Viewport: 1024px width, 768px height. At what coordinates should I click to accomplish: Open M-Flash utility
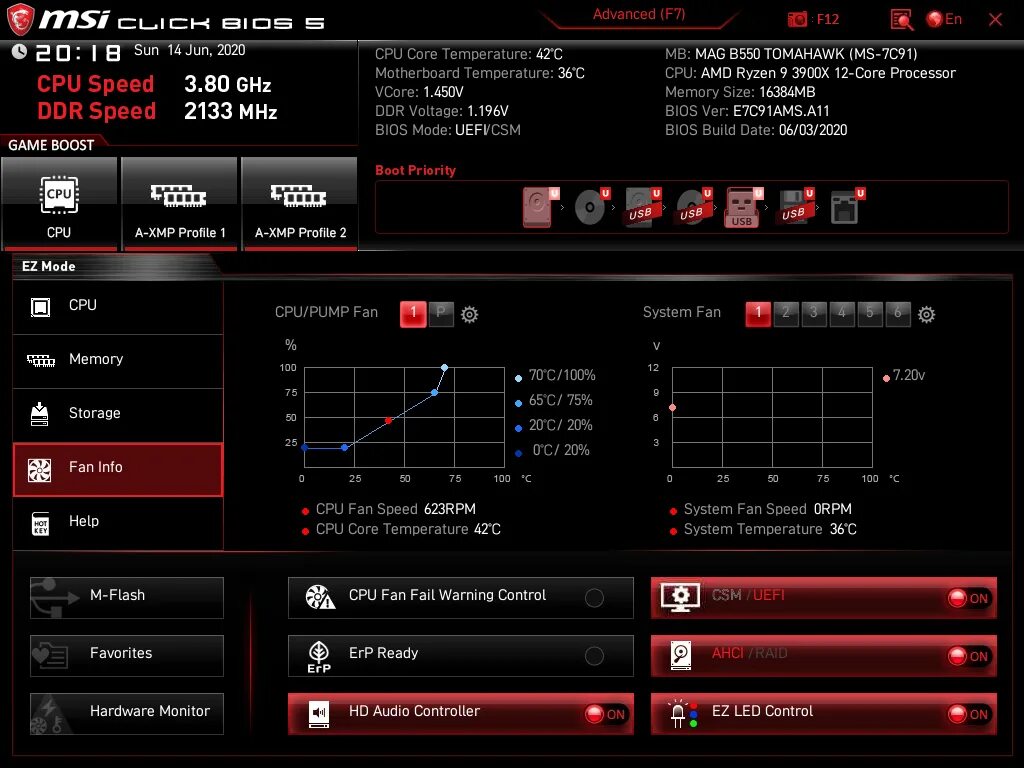pyautogui.click(x=127, y=598)
